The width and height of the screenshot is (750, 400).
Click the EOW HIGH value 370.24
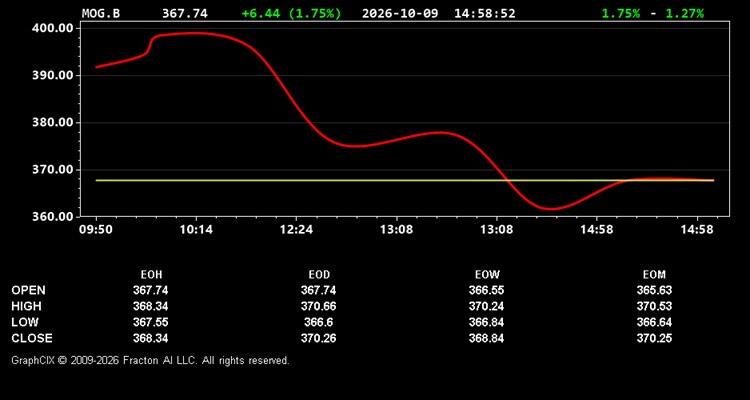point(486,306)
